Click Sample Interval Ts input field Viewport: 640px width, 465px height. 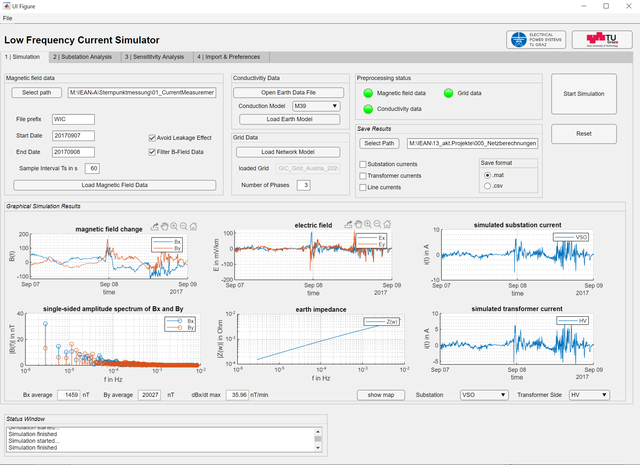click(x=92, y=168)
